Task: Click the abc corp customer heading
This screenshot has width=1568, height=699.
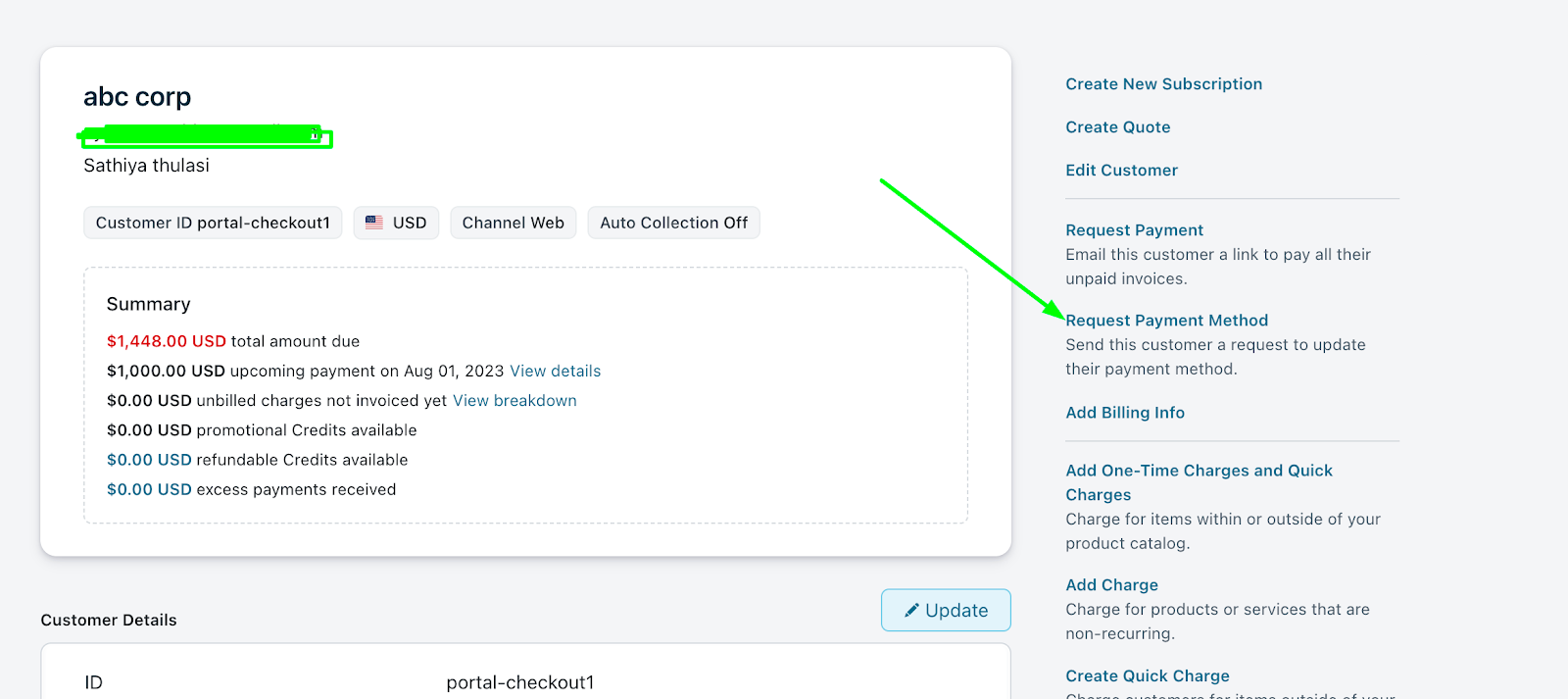Action: [137, 97]
